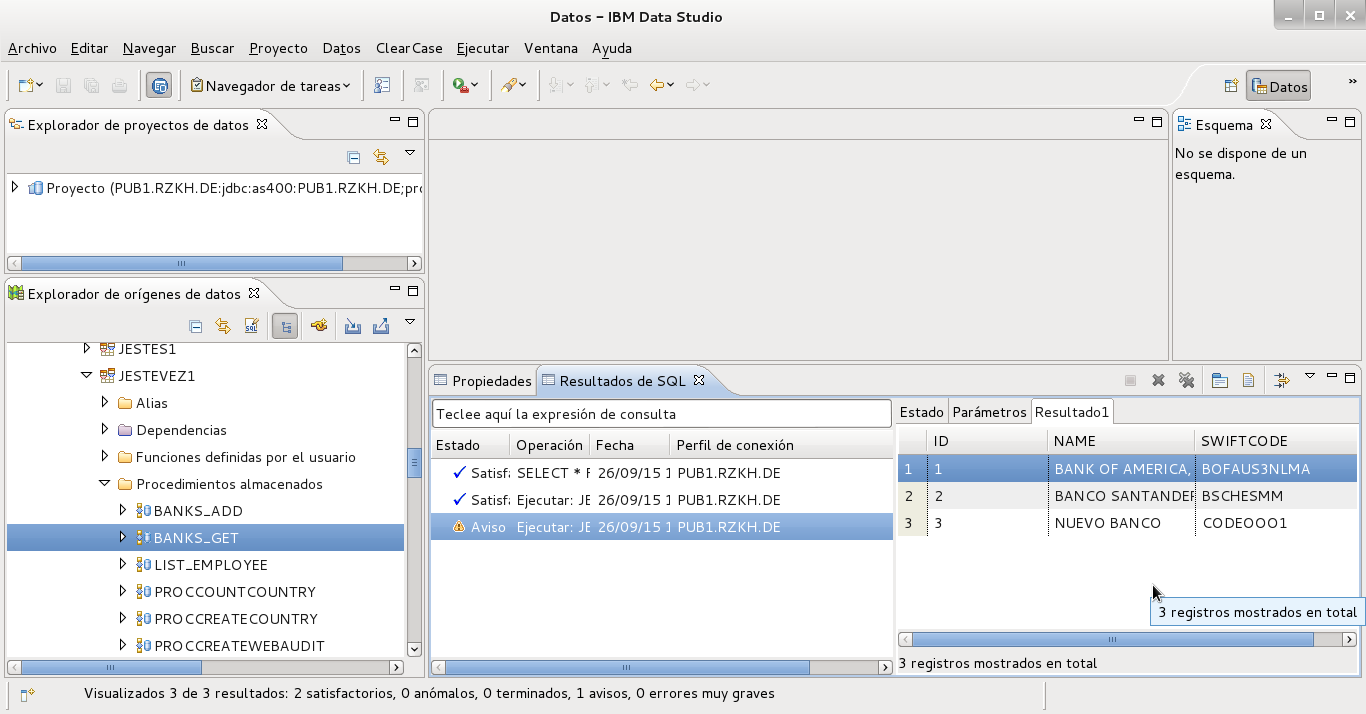Click the New wizard toolbar icon
1366x714 pixels.
coord(26,86)
